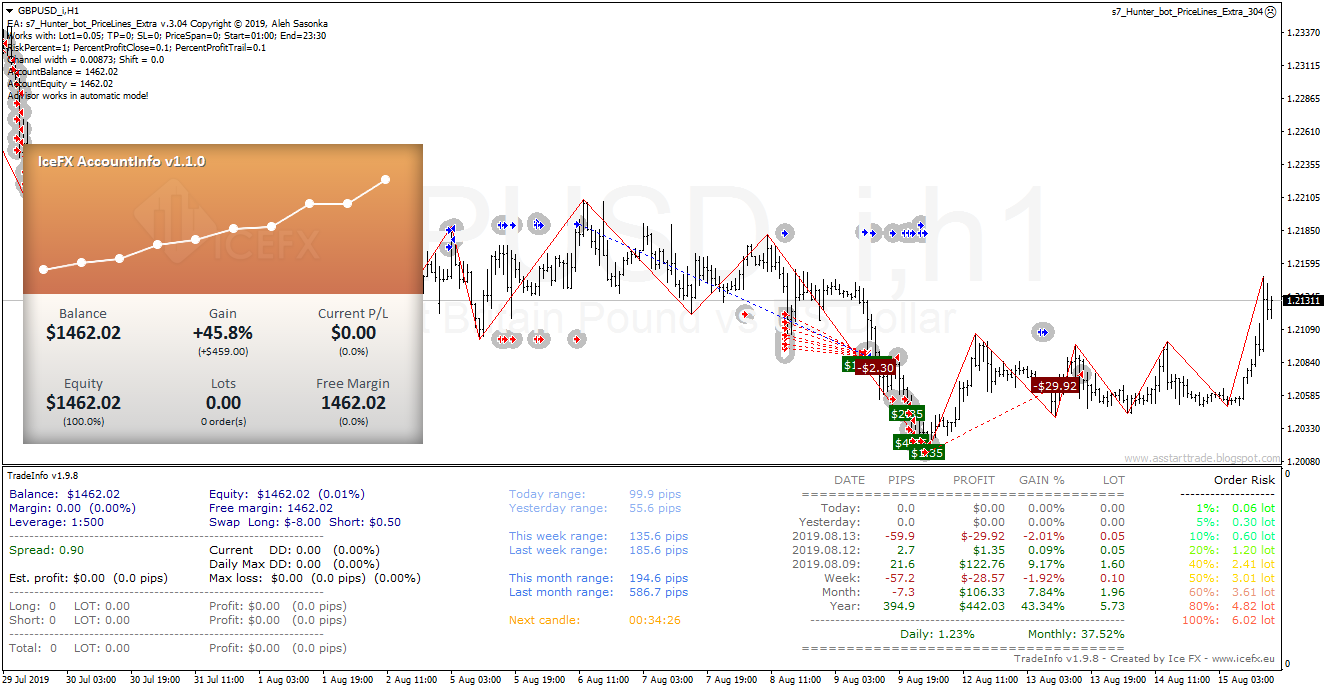The height and width of the screenshot is (691, 1327).
Task: Select the green $1.35 profit label
Action: coord(927,453)
